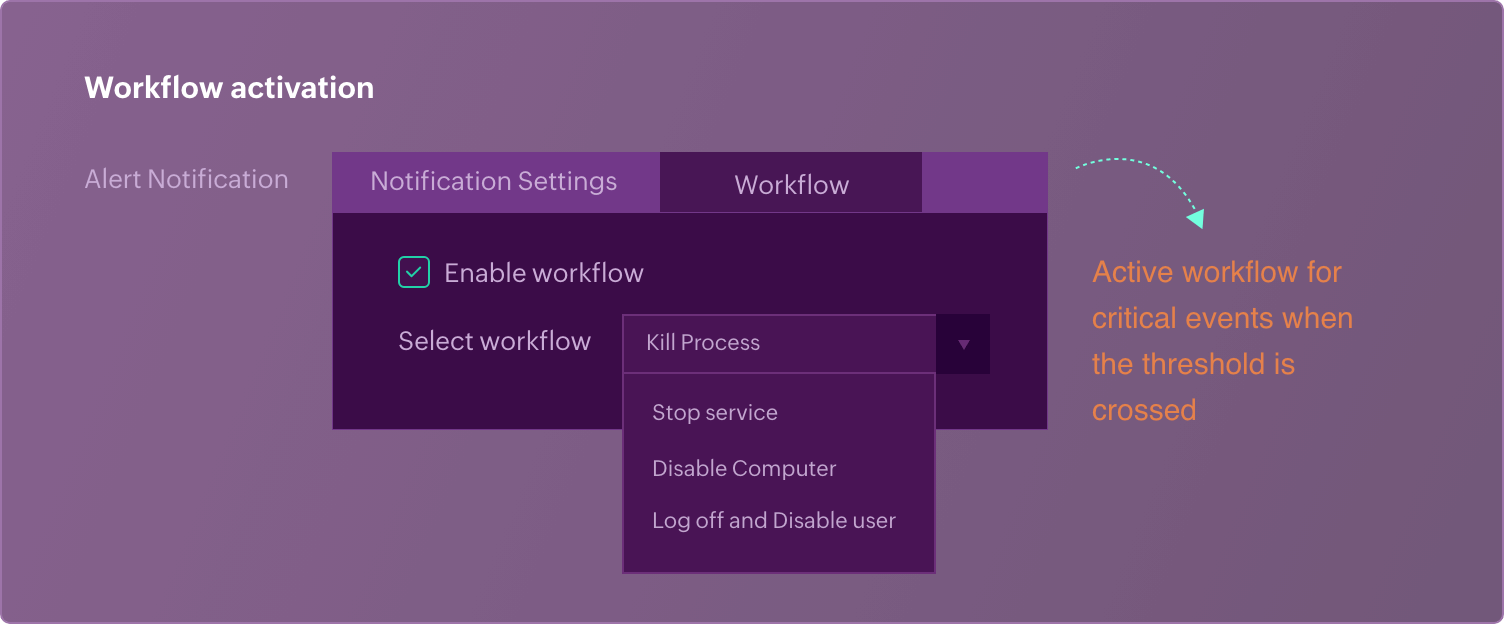This screenshot has width=1504, height=624.
Task: Expand the Select workflow dropdown arrow
Action: coord(963,344)
